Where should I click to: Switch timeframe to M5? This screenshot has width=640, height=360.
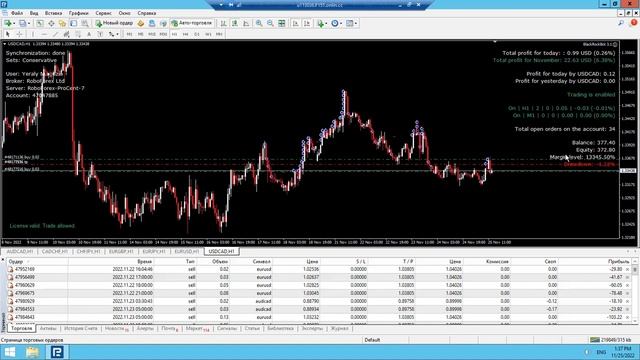pyautogui.click(x=140, y=34)
